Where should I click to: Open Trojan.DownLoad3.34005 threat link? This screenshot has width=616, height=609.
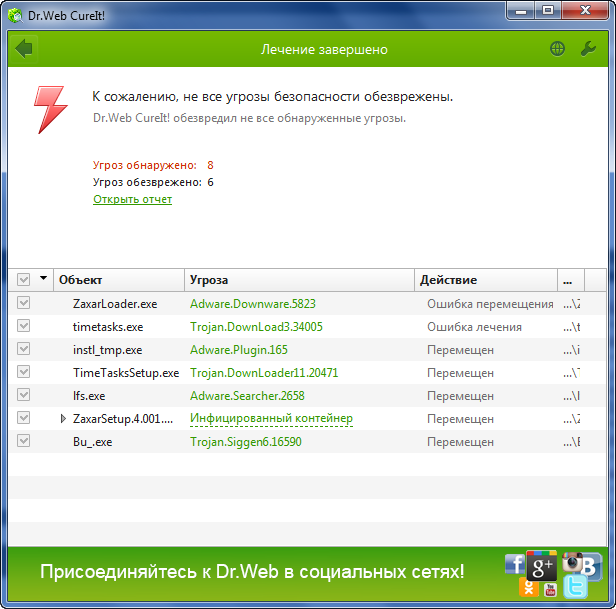pos(256,327)
